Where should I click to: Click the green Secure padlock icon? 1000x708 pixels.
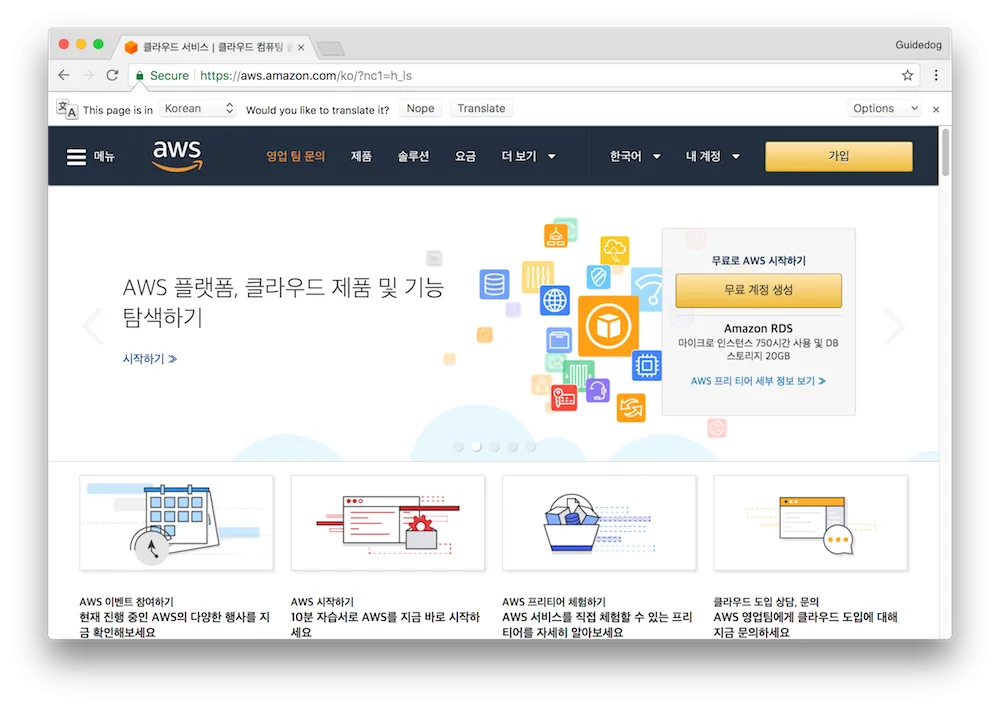tap(140, 76)
